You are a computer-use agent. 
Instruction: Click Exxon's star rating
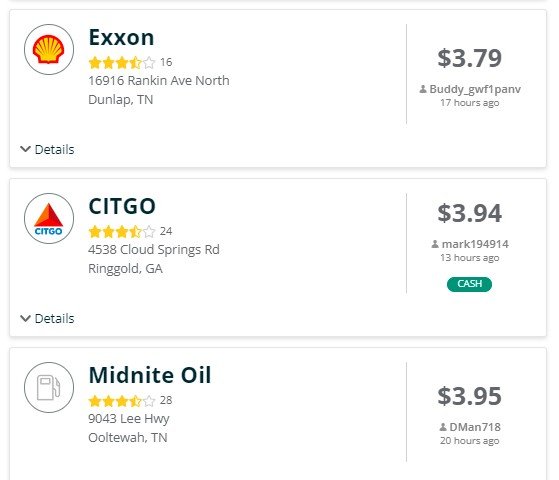(122, 63)
